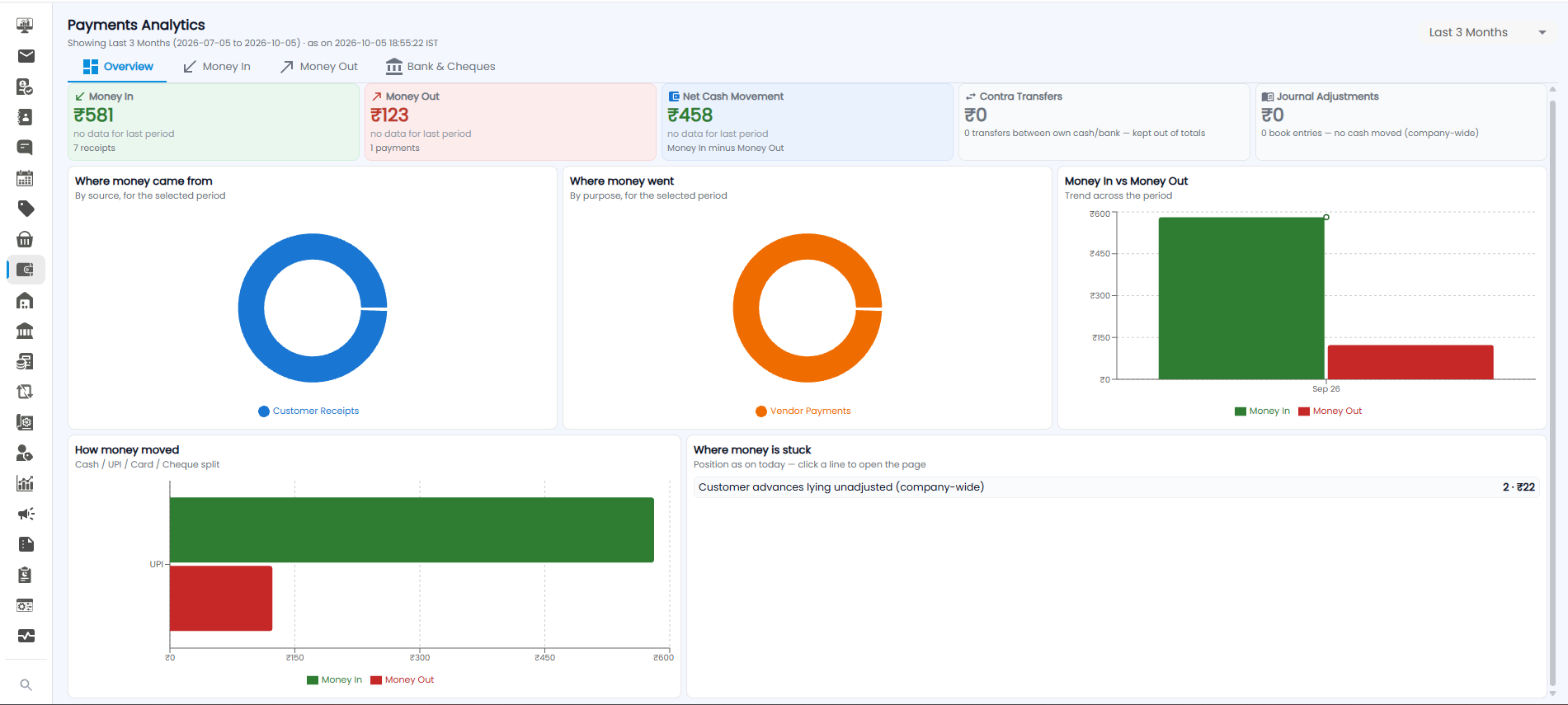Switch to the Bank & Cheques tab
Viewport: 1568px width, 705px height.
click(x=440, y=67)
